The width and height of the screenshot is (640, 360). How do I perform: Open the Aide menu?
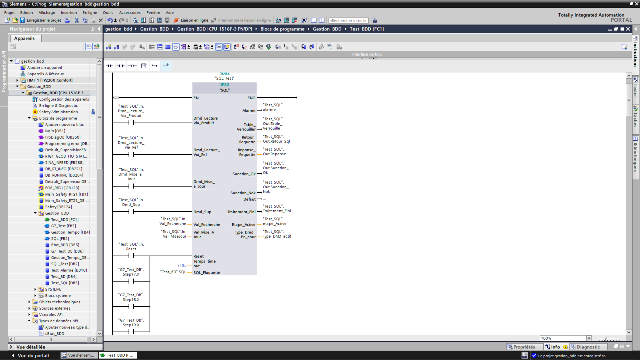coord(169,13)
